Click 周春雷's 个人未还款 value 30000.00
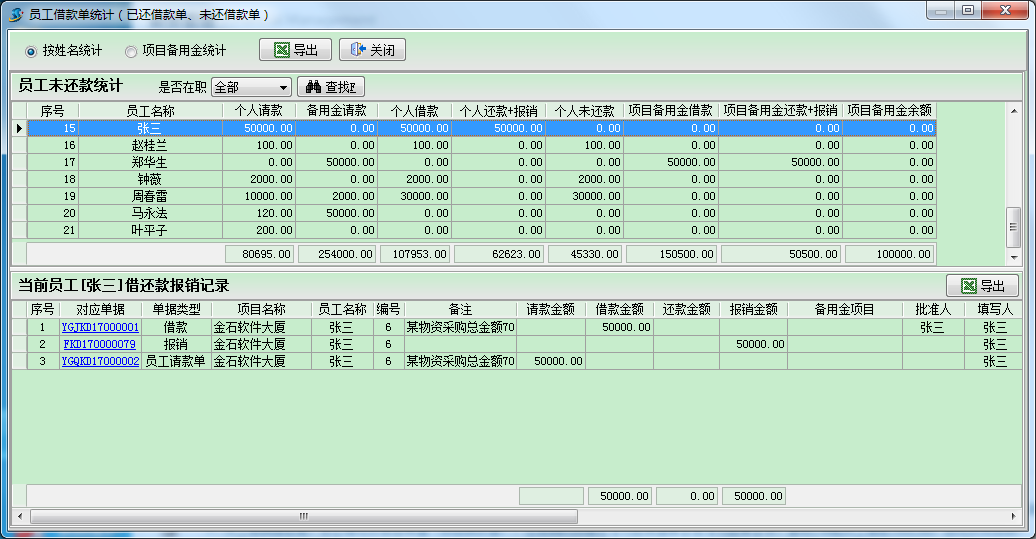The height and width of the screenshot is (539, 1036). (584, 196)
